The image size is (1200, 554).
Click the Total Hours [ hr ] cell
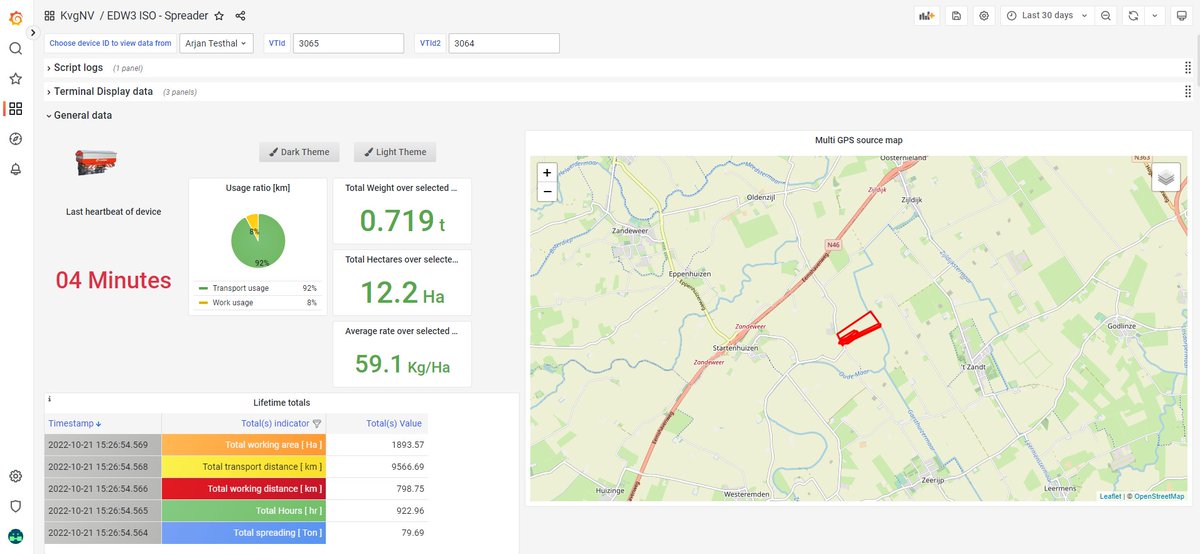tap(244, 511)
